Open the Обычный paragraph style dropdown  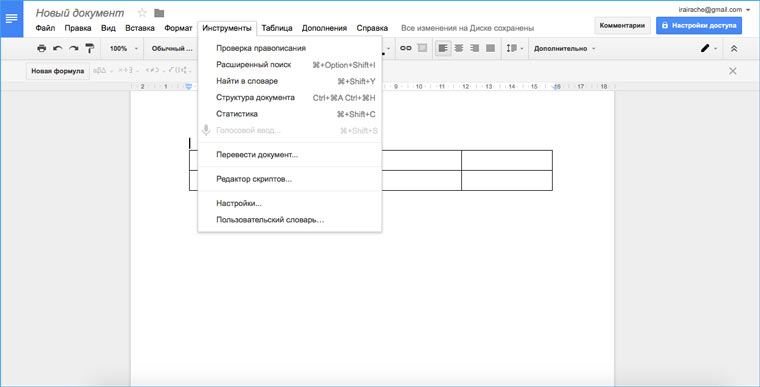tap(172, 48)
